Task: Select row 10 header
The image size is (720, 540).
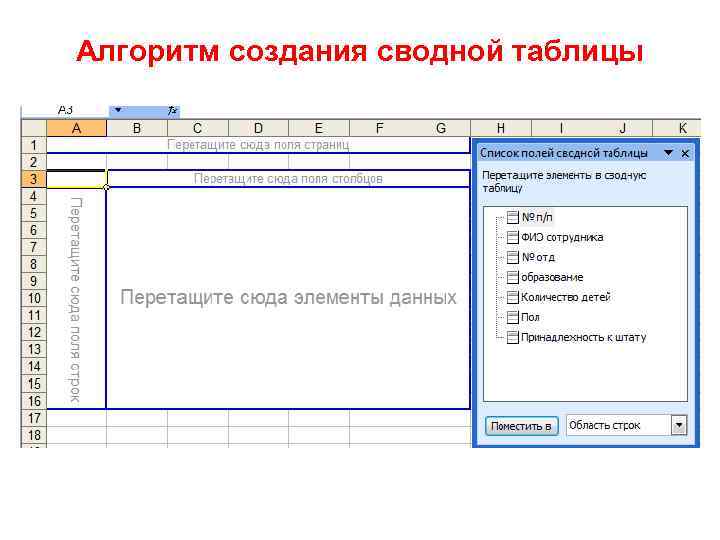Action: [x=34, y=298]
